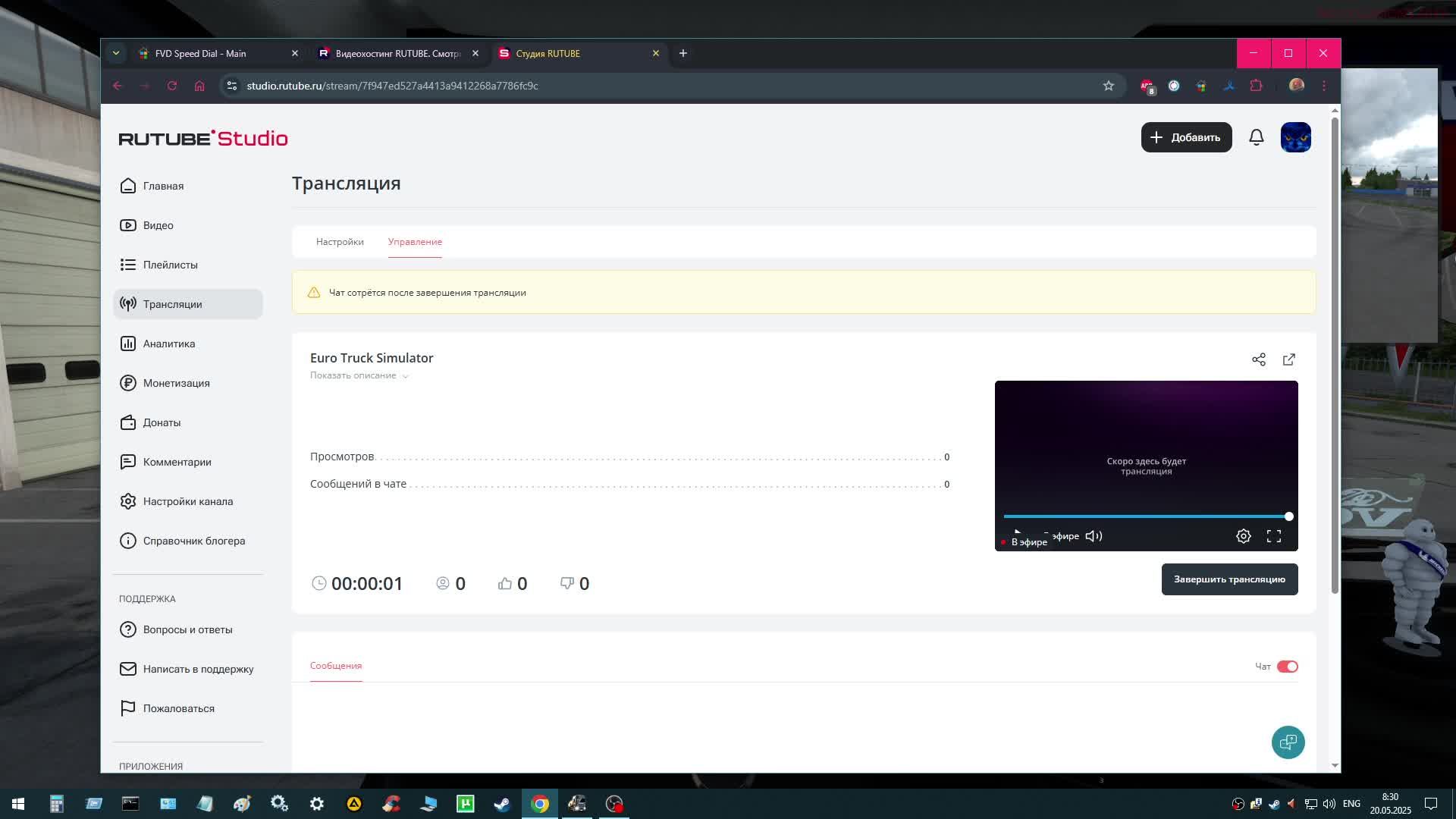Viewport: 1456px width, 819px height.
Task: Expand Показать описание section
Action: (x=359, y=375)
